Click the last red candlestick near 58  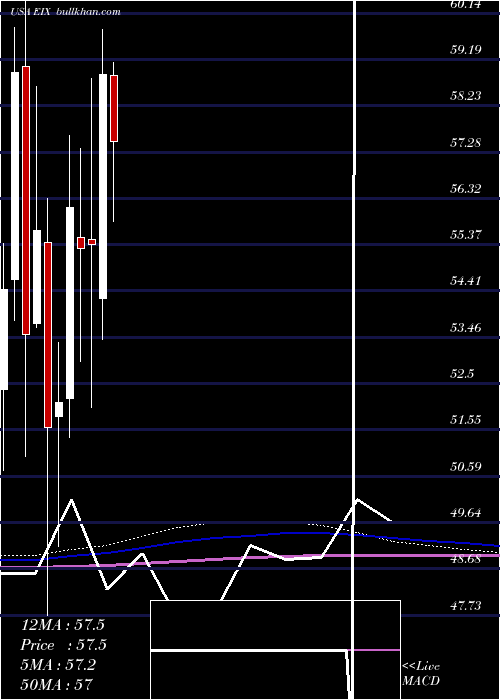[x=114, y=108]
